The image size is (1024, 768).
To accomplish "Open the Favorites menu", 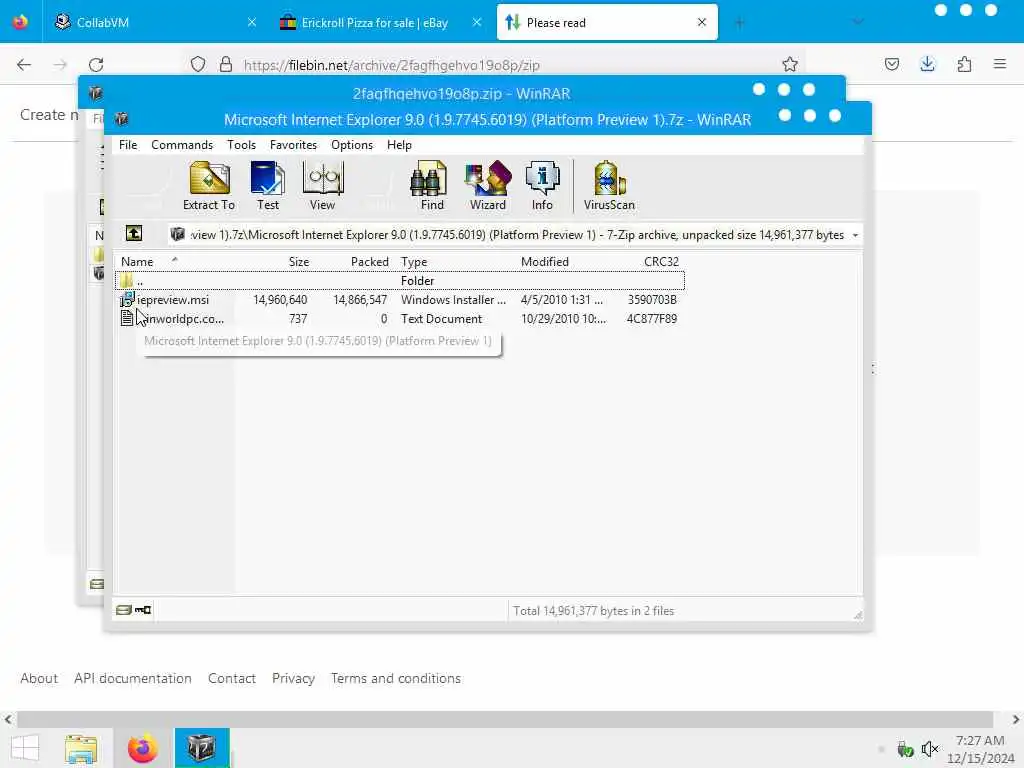I will (293, 145).
